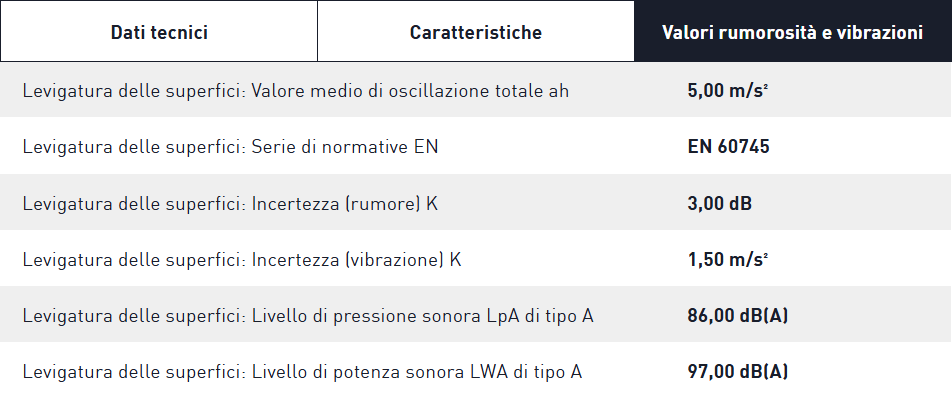The width and height of the screenshot is (952, 420).
Task: Open the Dati tecnici tab
Action: pyautogui.click(x=159, y=32)
